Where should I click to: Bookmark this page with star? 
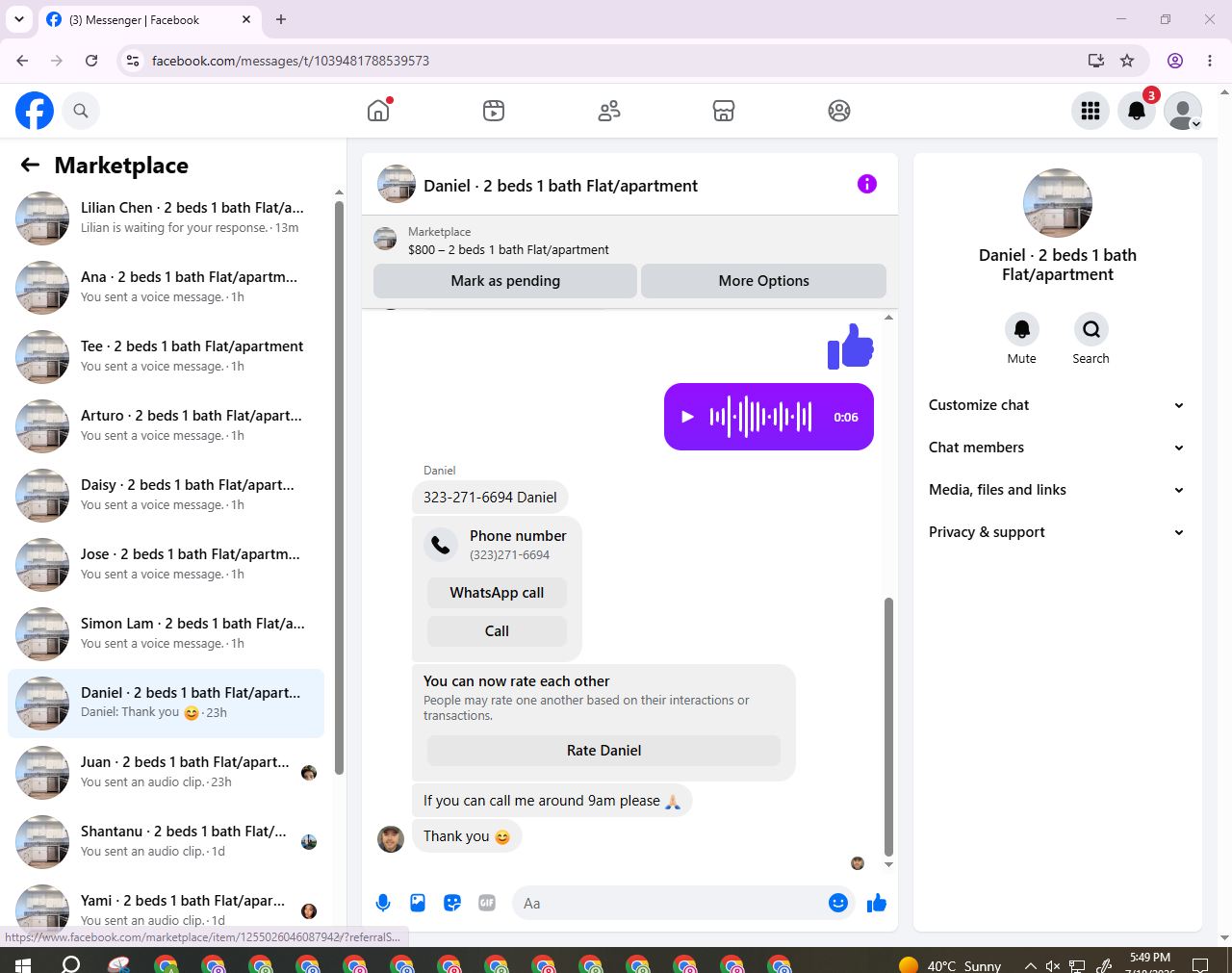click(1127, 61)
